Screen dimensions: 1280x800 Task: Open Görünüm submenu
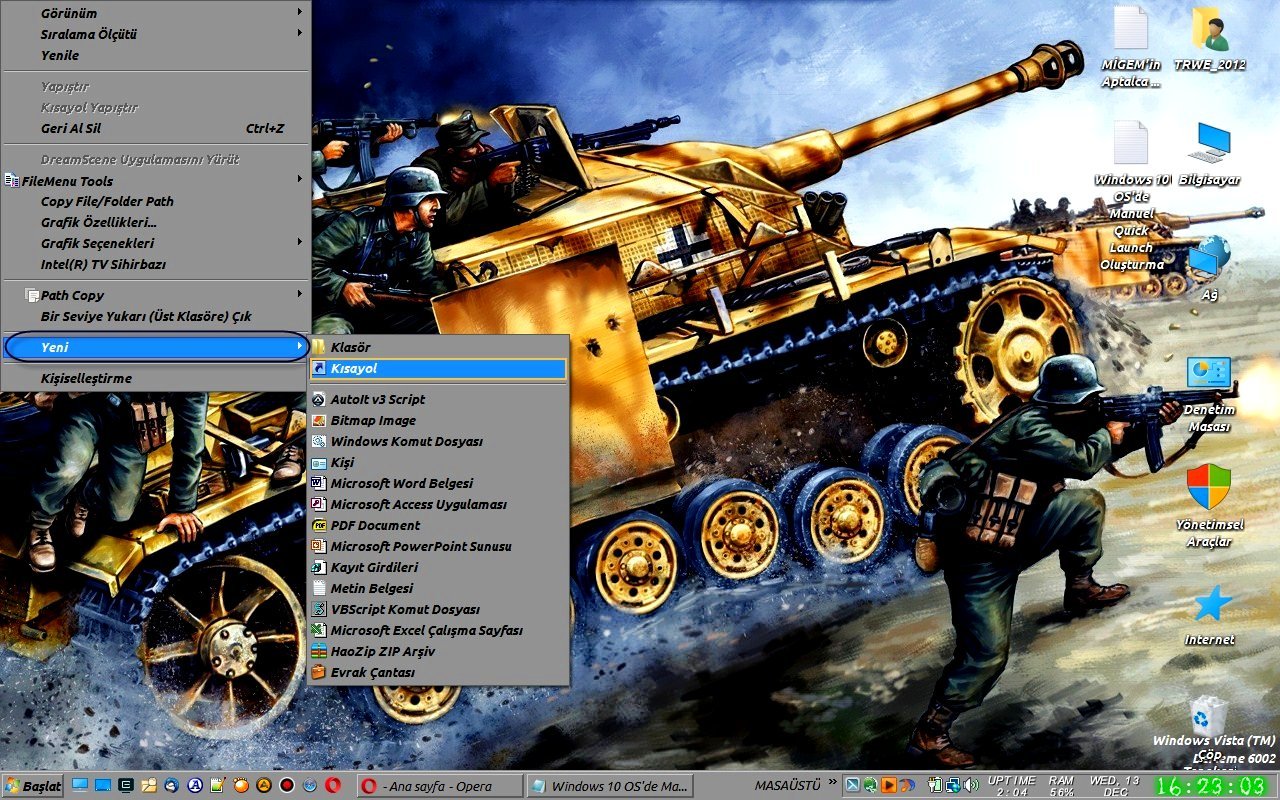(x=156, y=13)
